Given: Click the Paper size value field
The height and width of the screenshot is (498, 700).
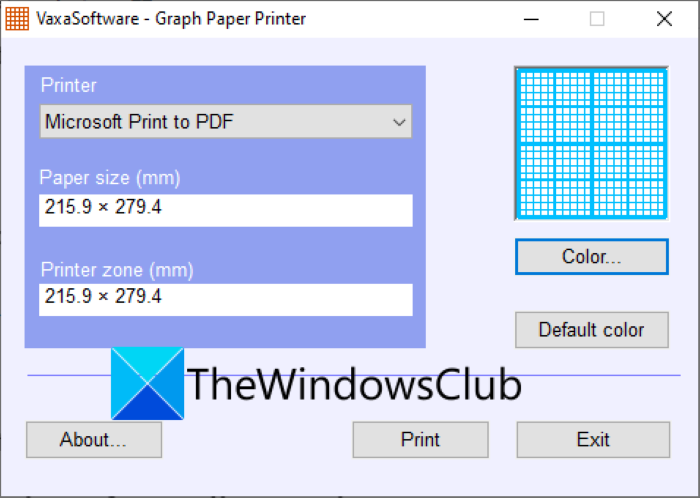Looking at the screenshot, I should coord(226,210).
